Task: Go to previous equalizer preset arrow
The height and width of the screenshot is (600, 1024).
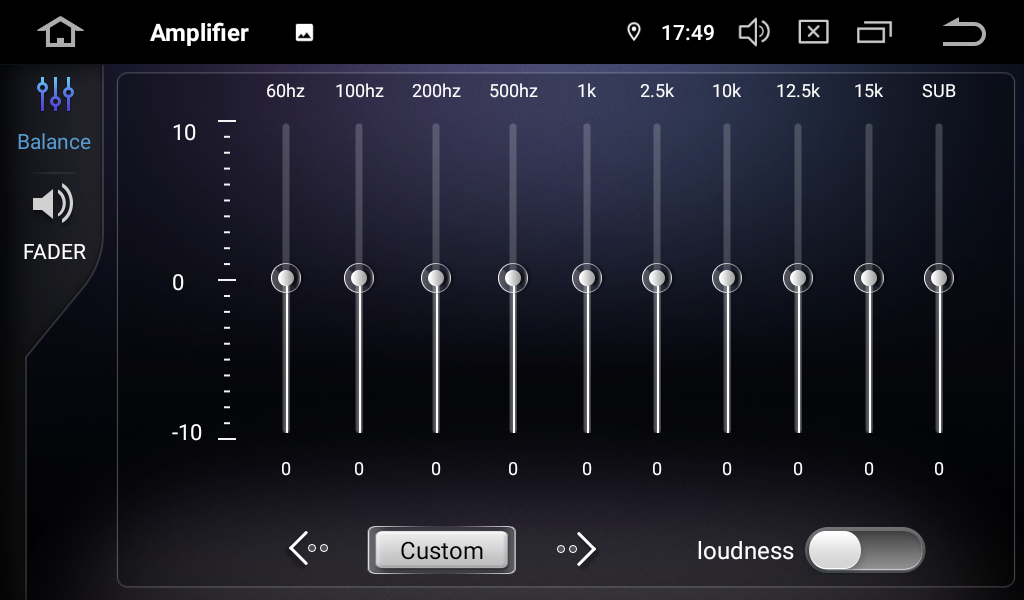Action: (x=308, y=548)
